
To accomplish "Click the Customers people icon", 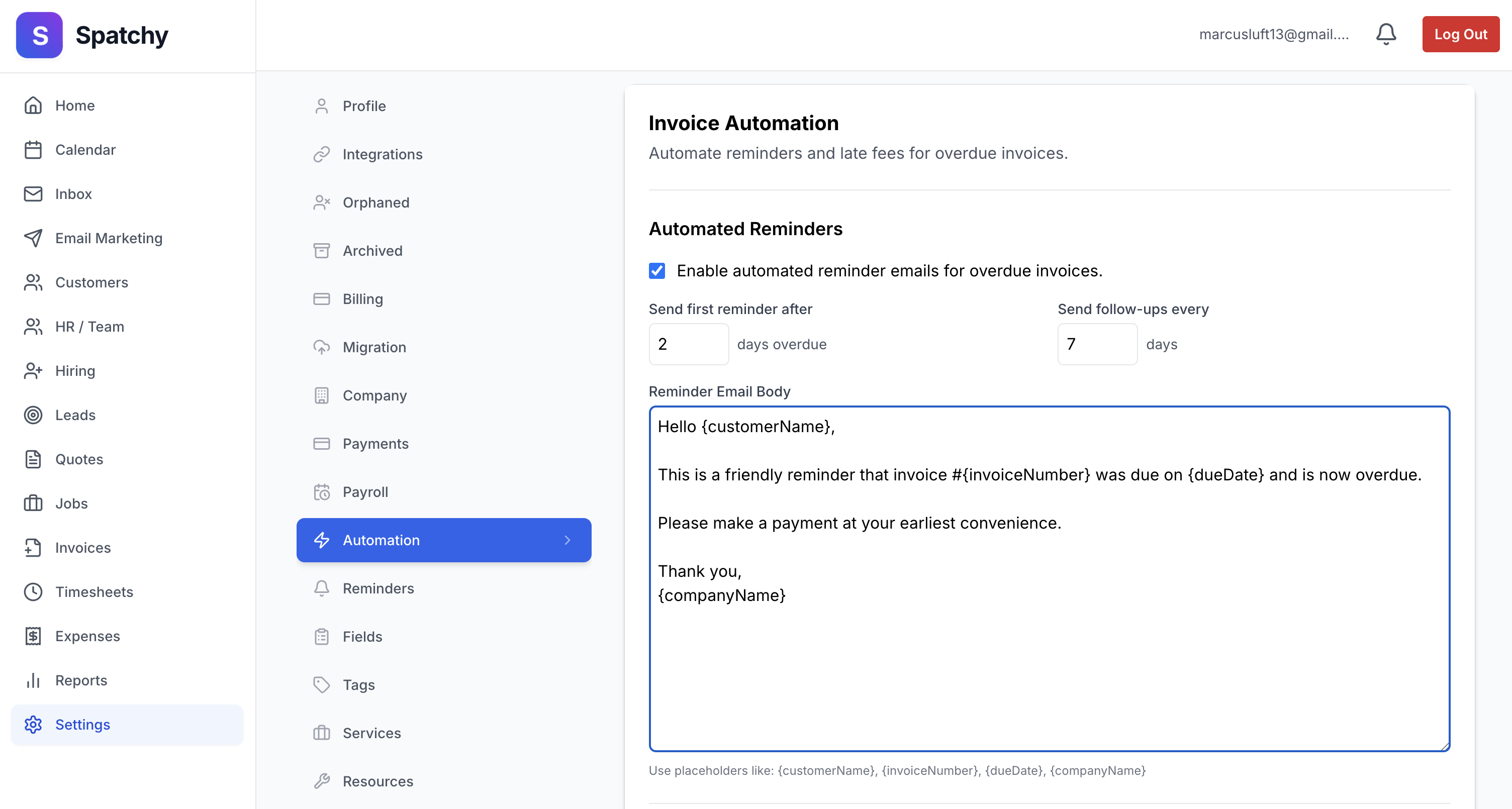I will tap(34, 282).
